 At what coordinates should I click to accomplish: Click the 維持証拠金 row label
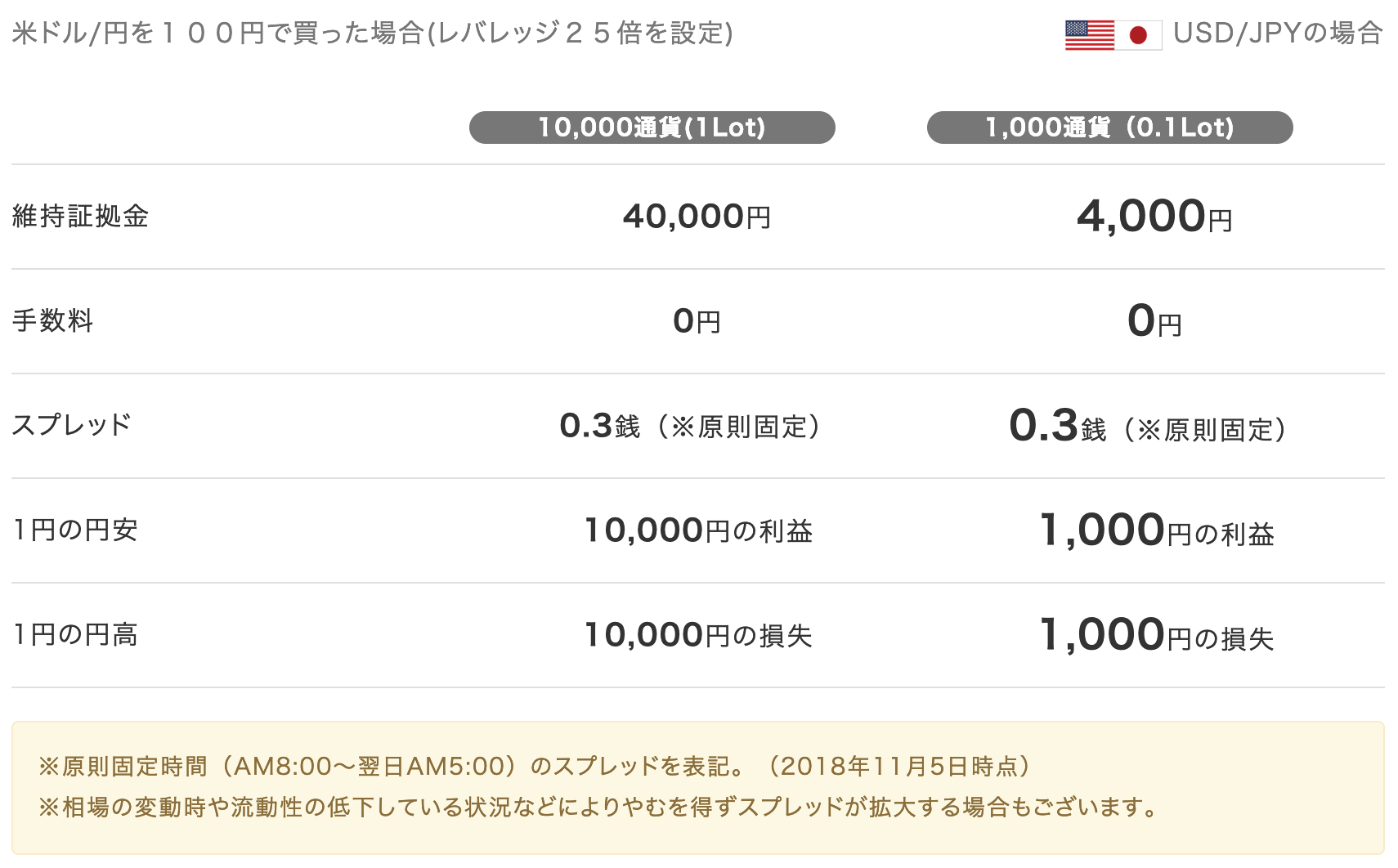[x=80, y=217]
